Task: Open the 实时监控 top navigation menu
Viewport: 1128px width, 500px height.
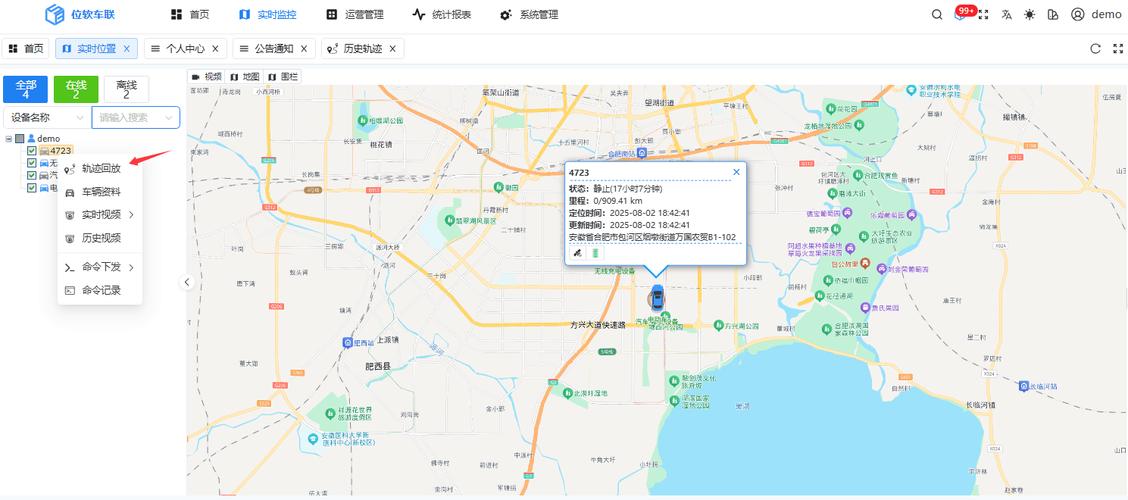Action: point(268,14)
